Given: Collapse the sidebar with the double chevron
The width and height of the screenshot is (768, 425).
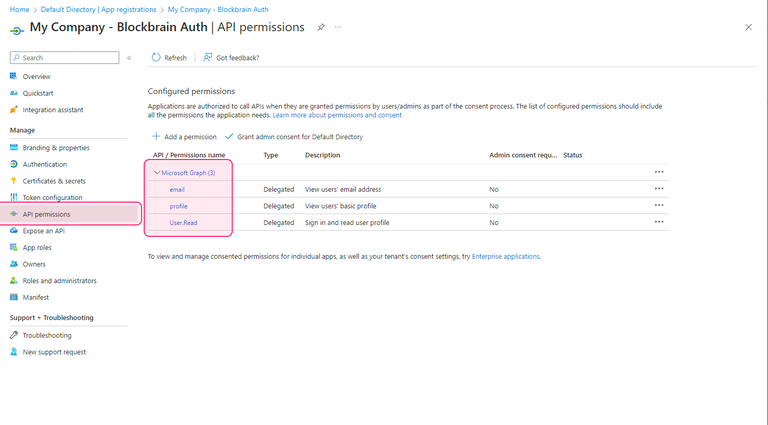Looking at the screenshot, I should pyautogui.click(x=129, y=58).
